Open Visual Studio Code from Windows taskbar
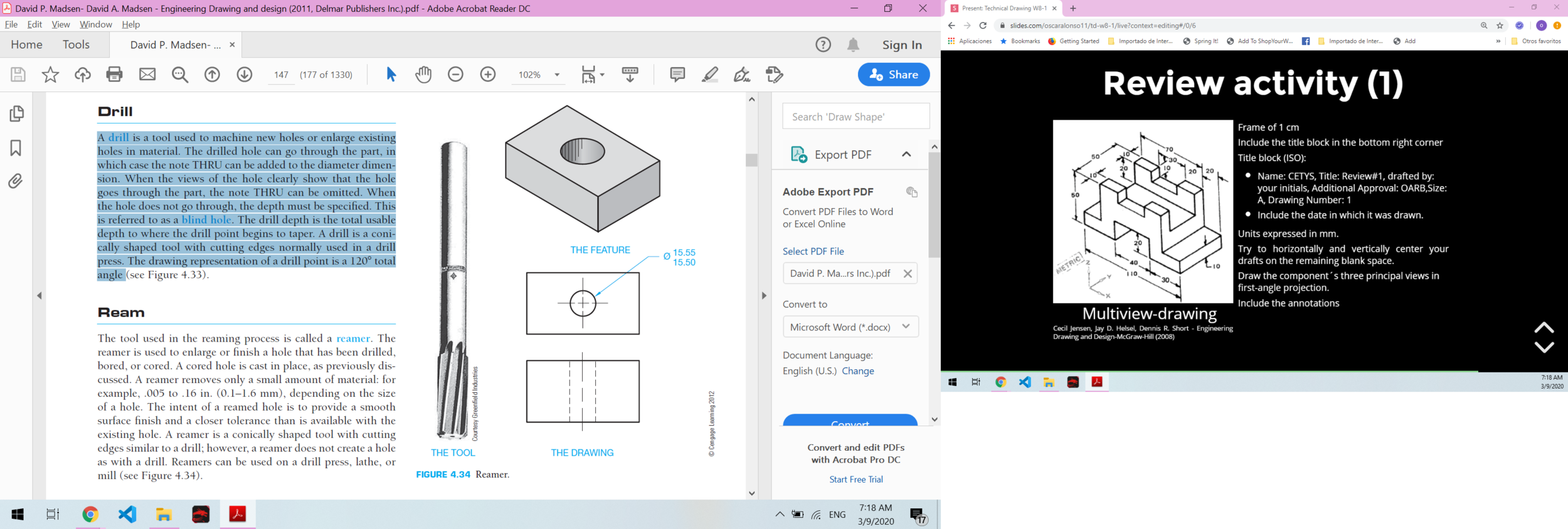The width and height of the screenshot is (1568, 529). (127, 515)
